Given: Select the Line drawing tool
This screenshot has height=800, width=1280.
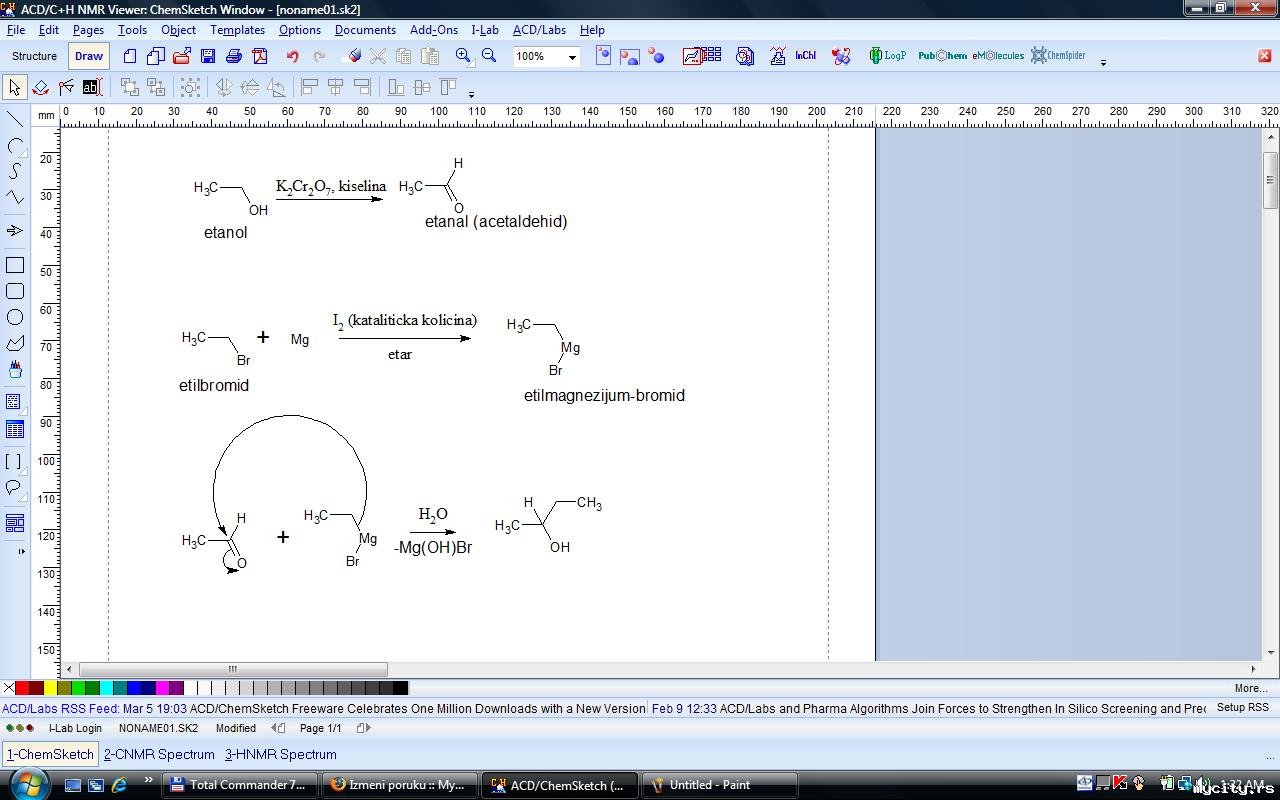Looking at the screenshot, I should pos(15,120).
